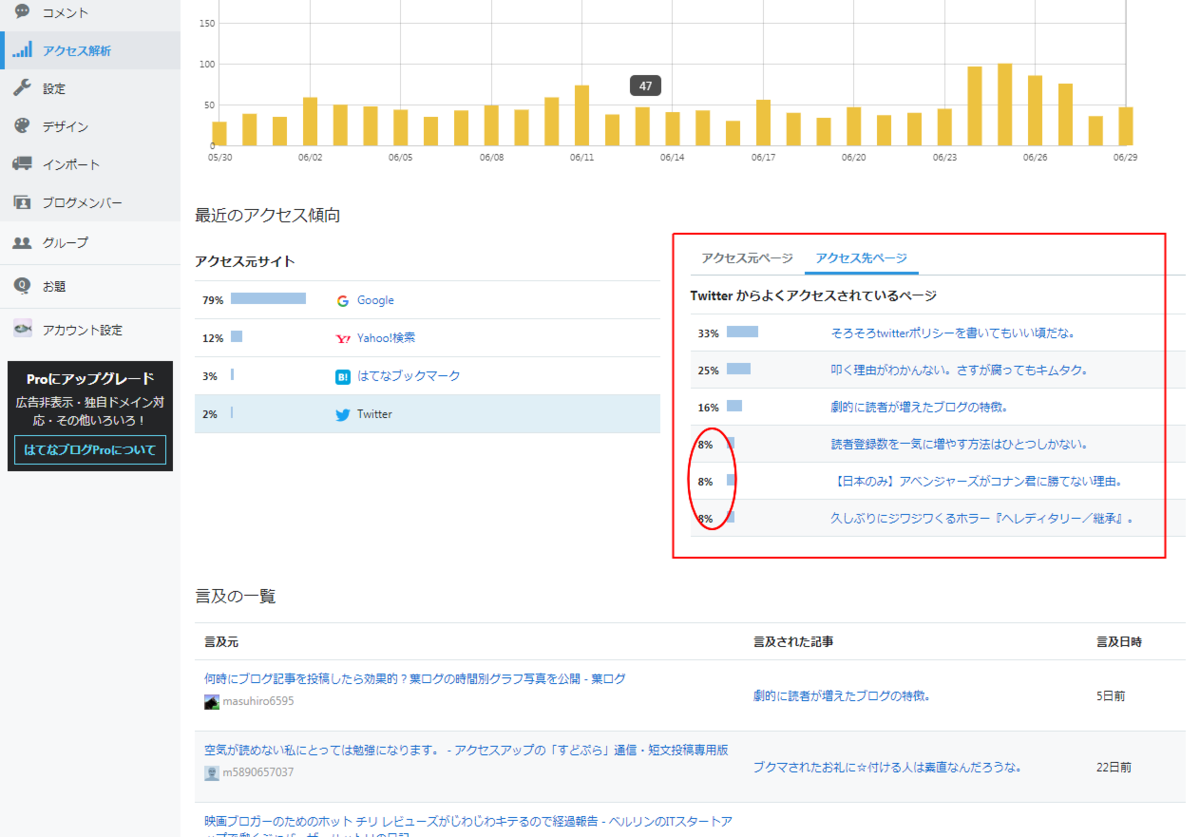Open ブクマされたお礼に☆付ける人 article link
Image resolution: width=1200 pixels, height=837 pixels.
click(x=887, y=767)
